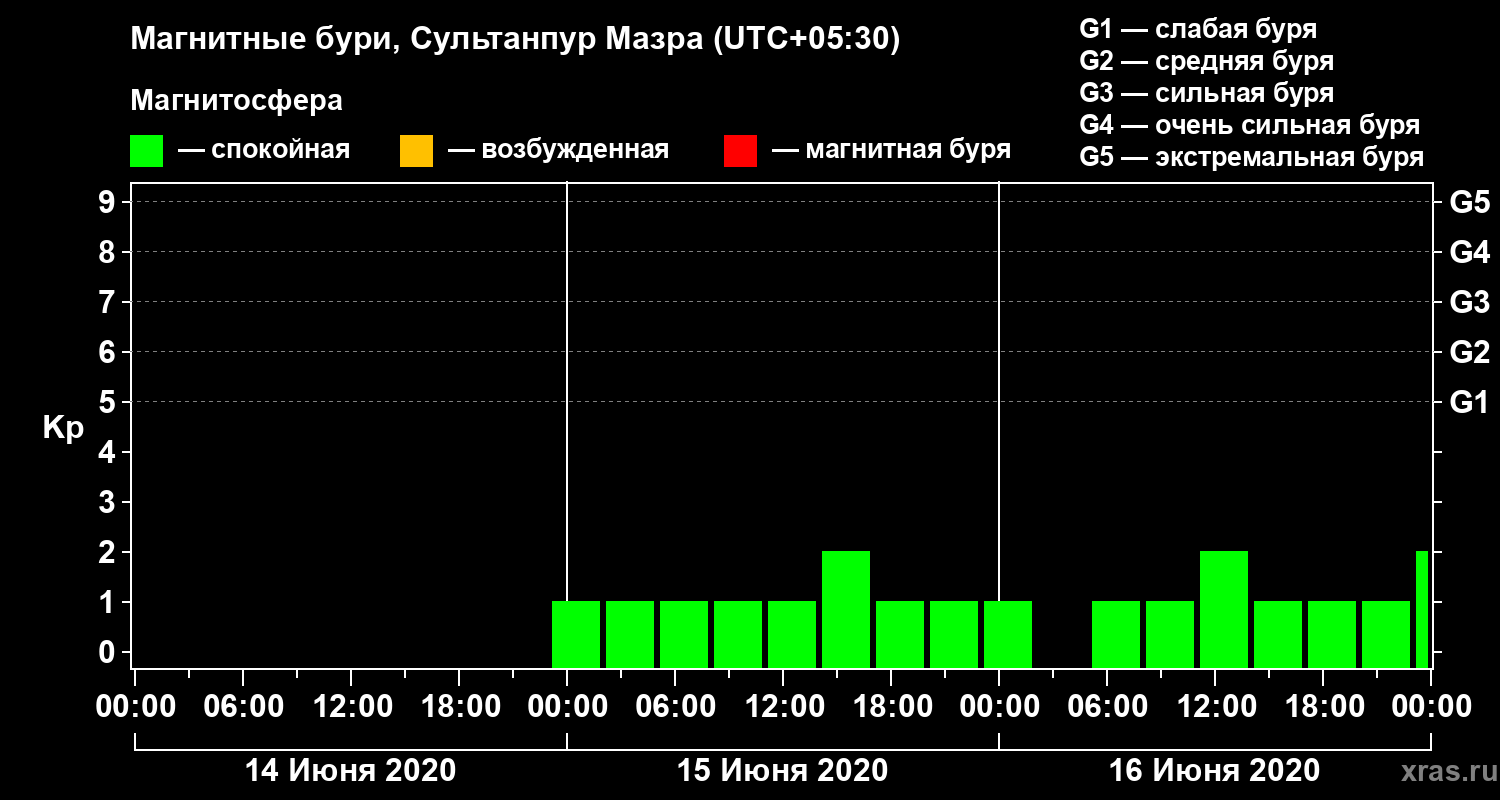This screenshot has width=1500, height=800.
Task: Click the Kp 2 bar at 12:00 on 16 June
Action: tap(1224, 609)
